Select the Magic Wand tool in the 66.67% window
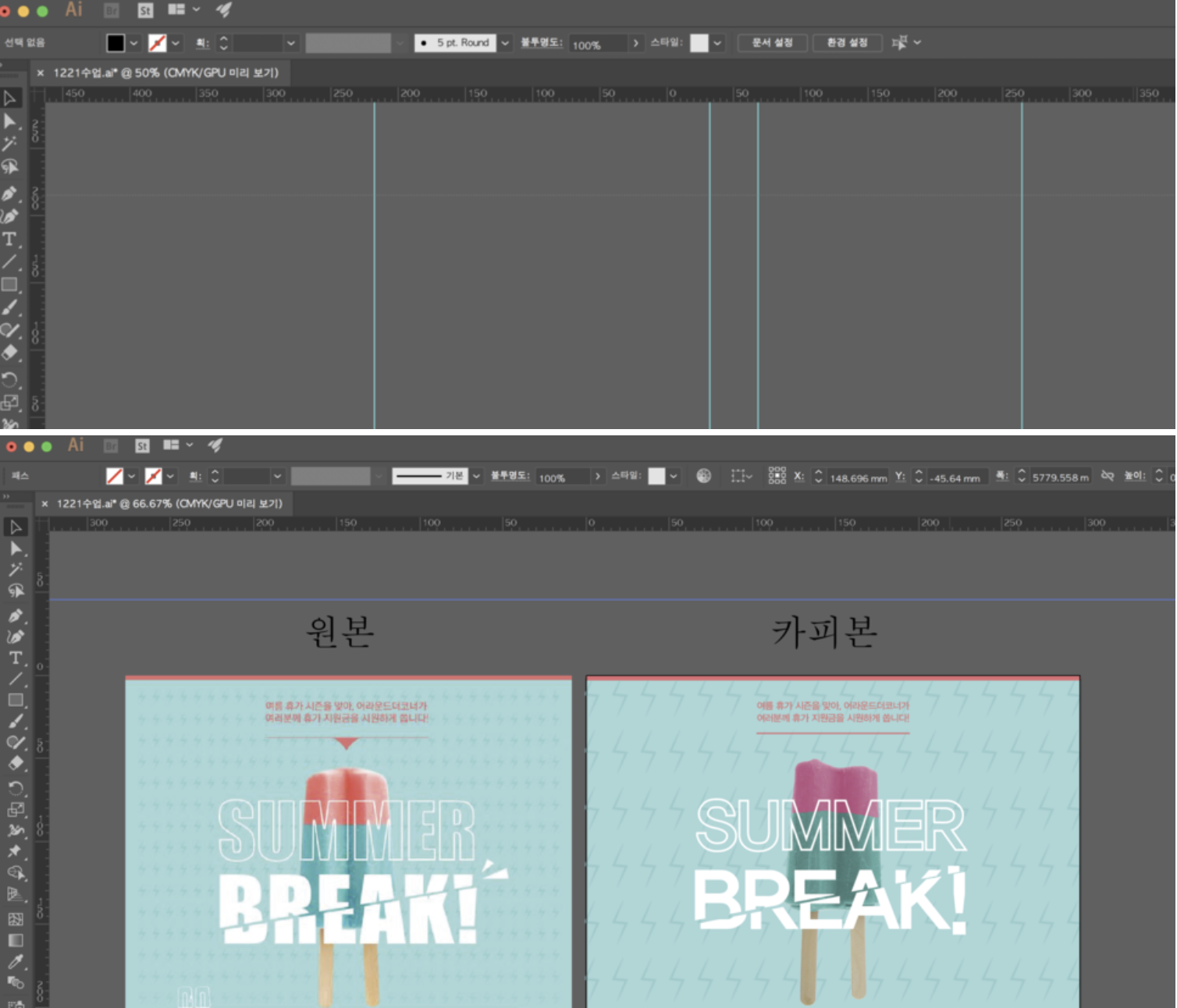1177x1008 pixels. [x=16, y=570]
